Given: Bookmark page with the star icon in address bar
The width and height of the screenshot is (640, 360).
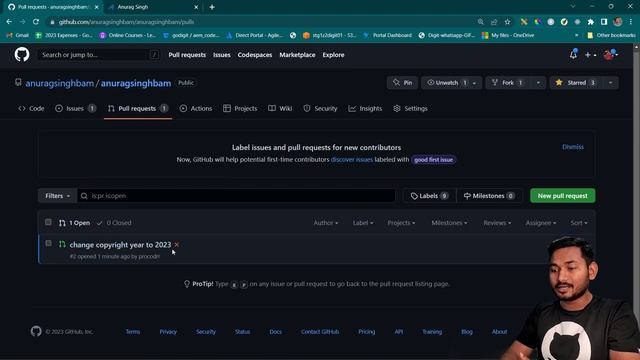Looking at the screenshot, I should pos(507,22).
